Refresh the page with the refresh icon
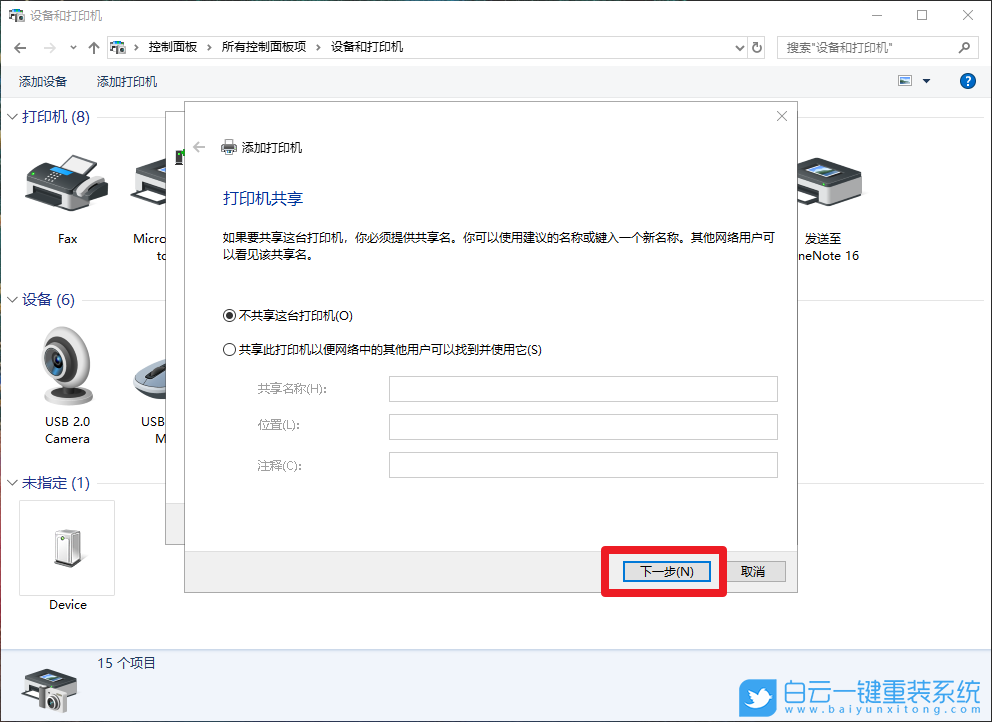This screenshot has height=722, width=992. coord(756,47)
